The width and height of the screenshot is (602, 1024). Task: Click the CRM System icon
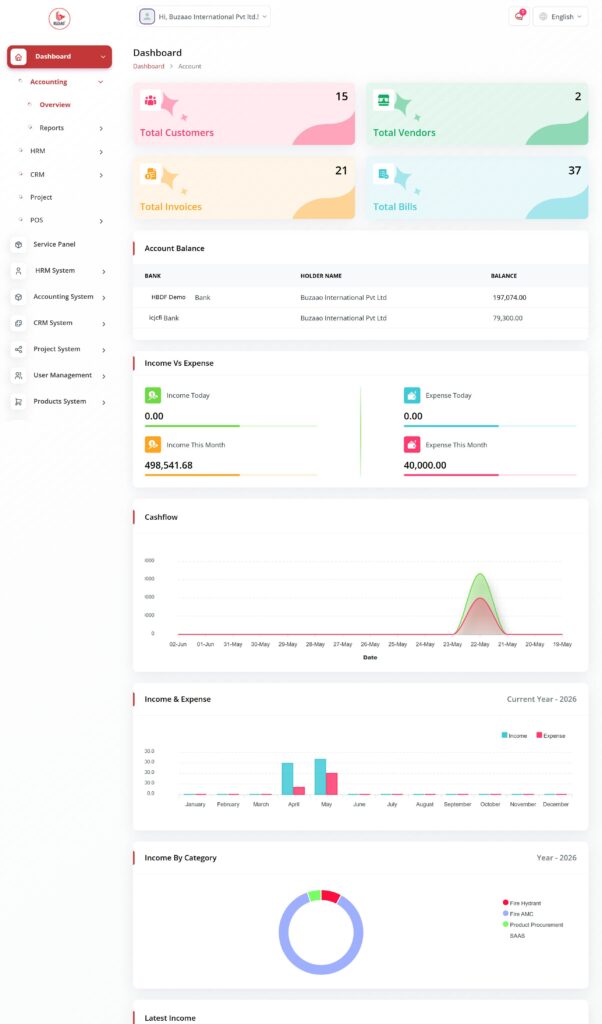tap(18, 323)
